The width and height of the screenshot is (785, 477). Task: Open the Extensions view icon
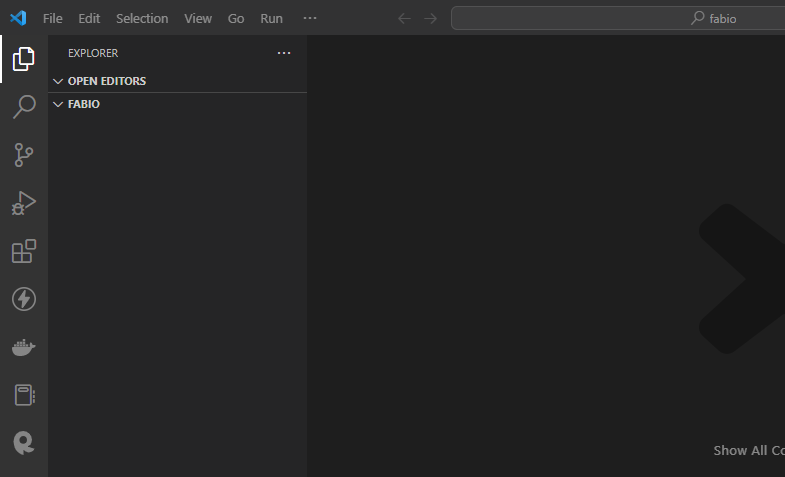24,251
